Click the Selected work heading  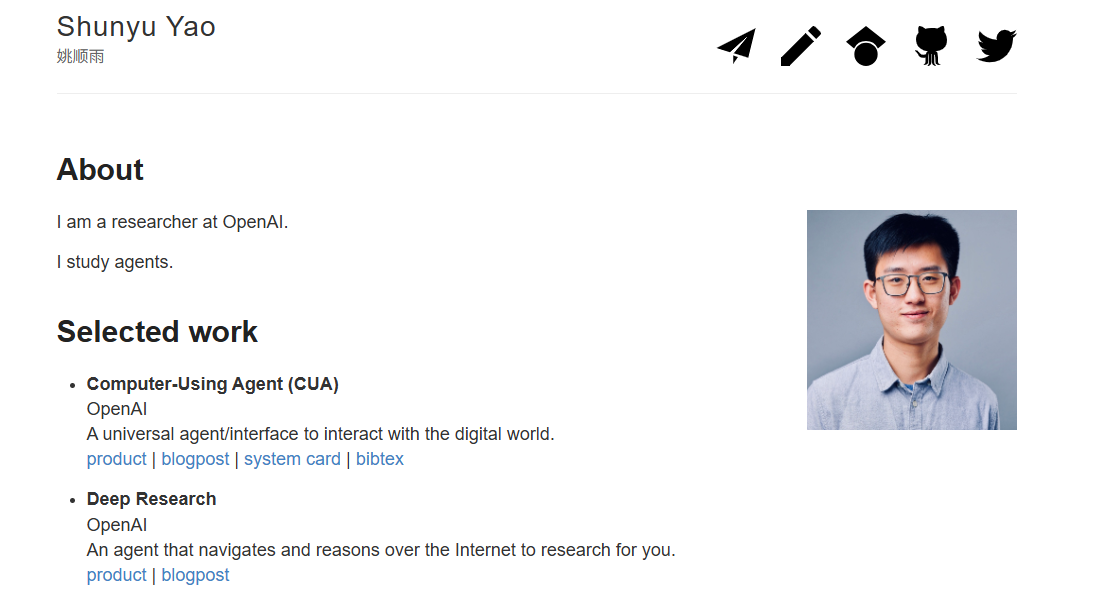157,332
